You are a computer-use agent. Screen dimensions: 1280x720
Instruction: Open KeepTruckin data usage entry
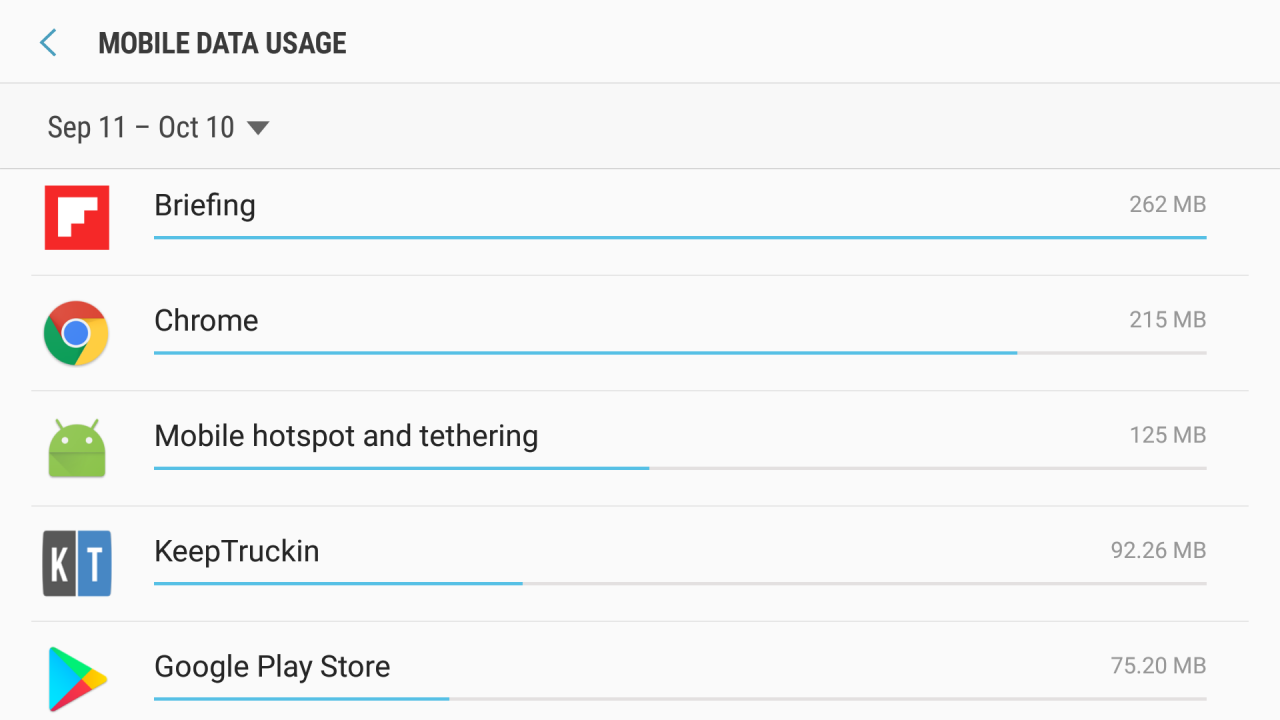237,551
